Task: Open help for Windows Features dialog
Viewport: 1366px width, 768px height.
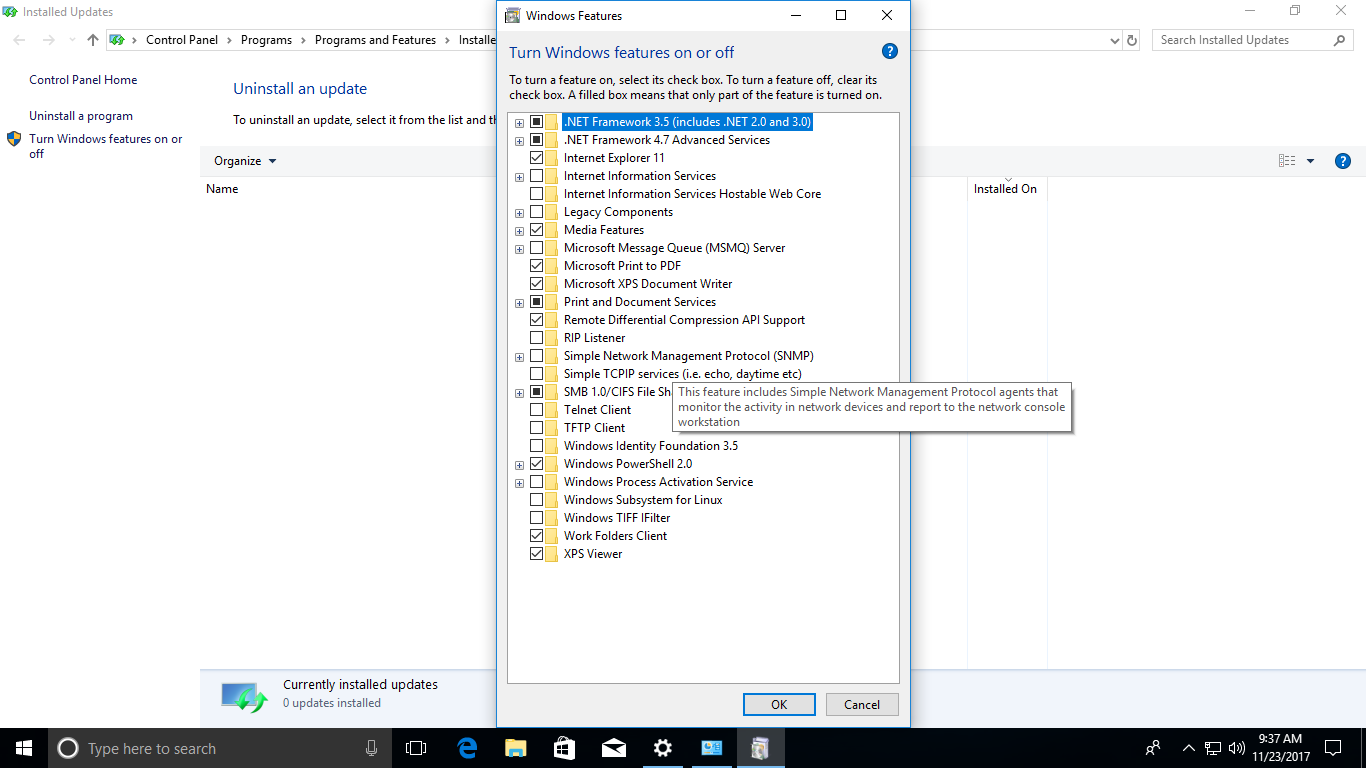Action: [x=890, y=52]
